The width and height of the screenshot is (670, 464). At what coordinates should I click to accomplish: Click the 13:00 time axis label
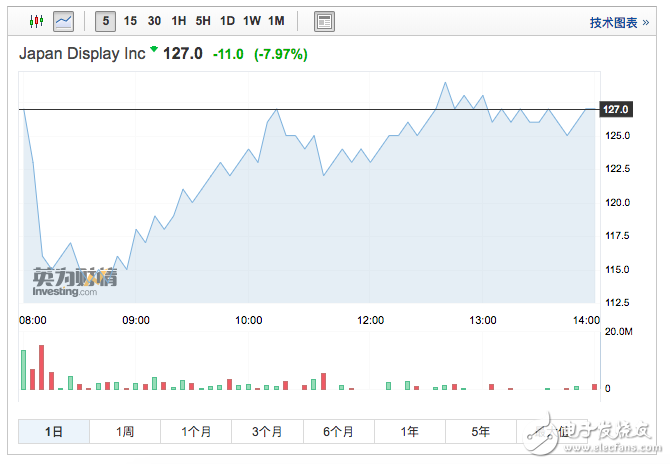pyautogui.click(x=483, y=320)
